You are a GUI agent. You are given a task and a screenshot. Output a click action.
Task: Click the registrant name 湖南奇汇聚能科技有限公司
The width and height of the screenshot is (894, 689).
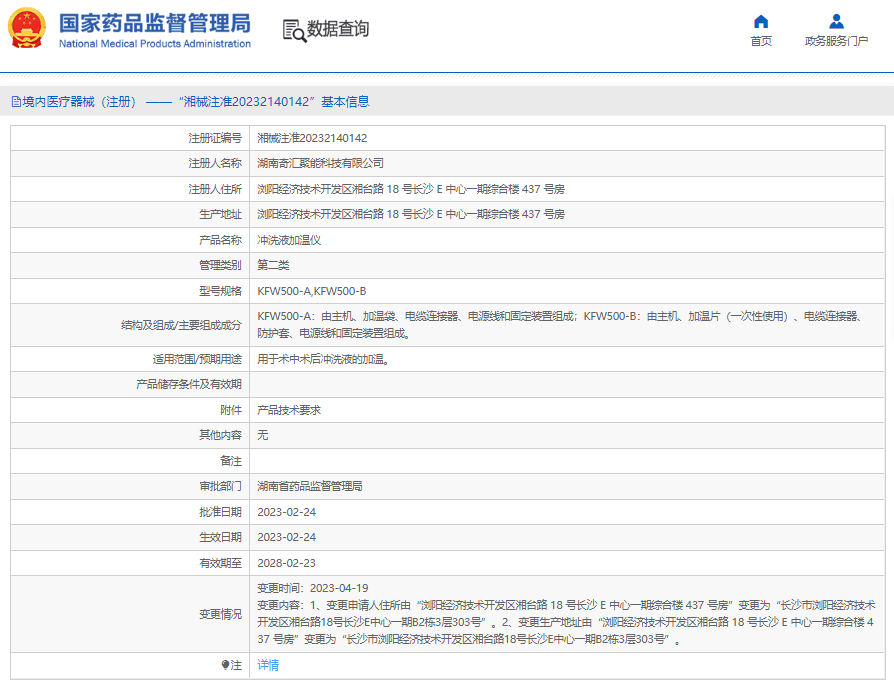point(320,163)
